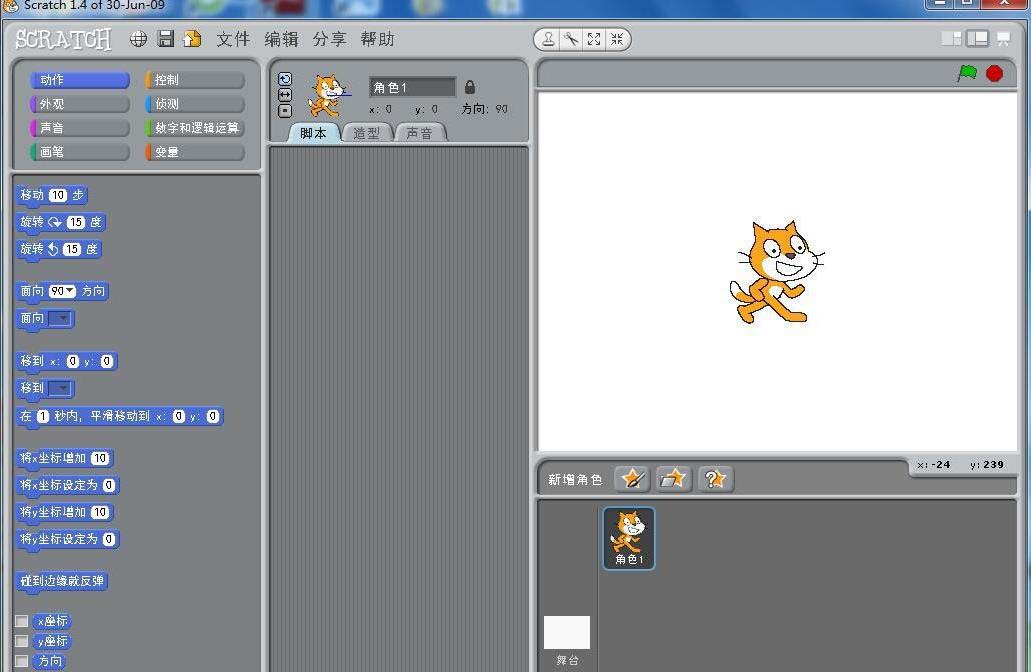
Task: Click seconds value 1 in glide block
Action: 43,416
